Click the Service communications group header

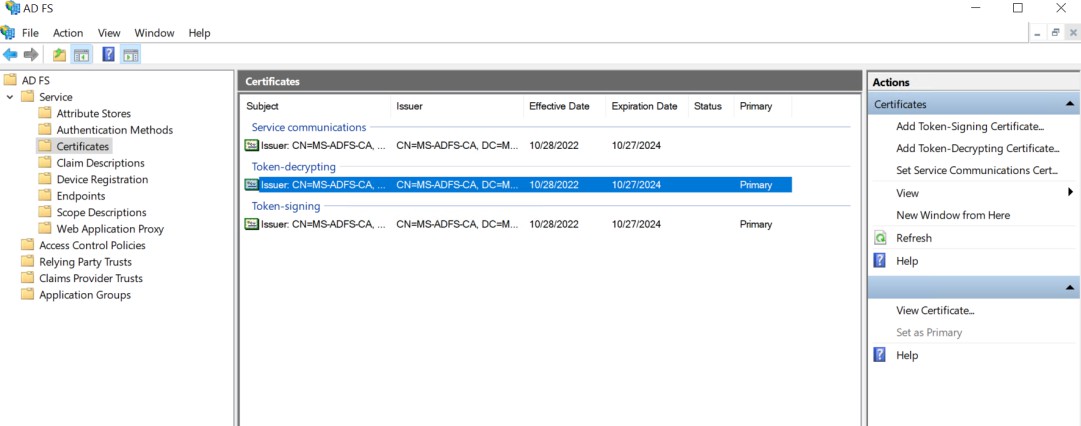click(309, 127)
